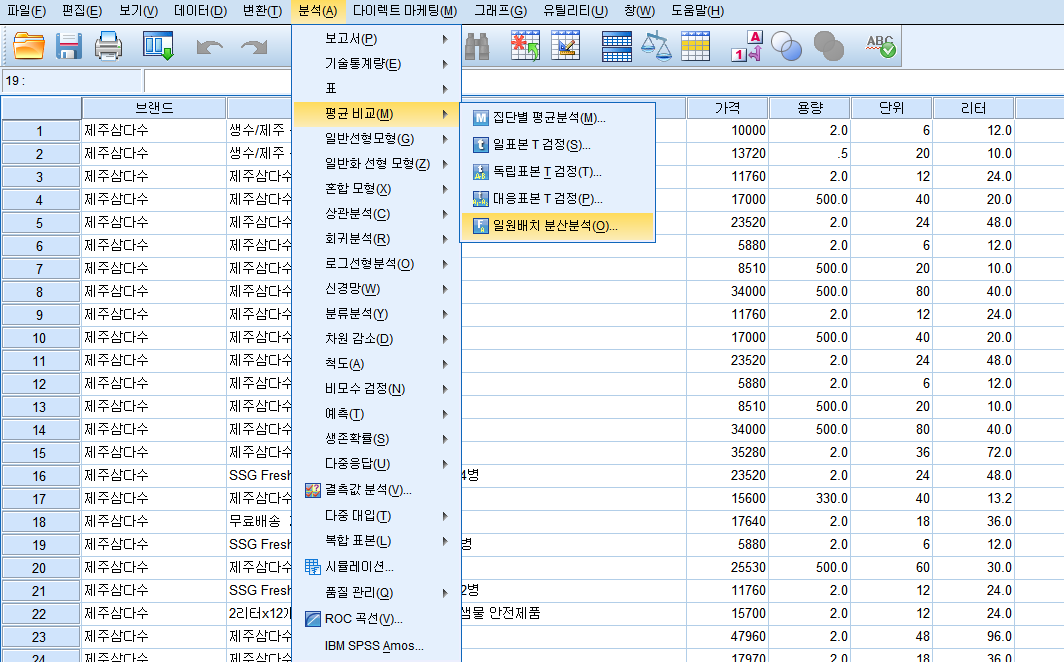
Task: Open ROC 곡선(V)... from the menu
Action: pyautogui.click(x=377, y=619)
